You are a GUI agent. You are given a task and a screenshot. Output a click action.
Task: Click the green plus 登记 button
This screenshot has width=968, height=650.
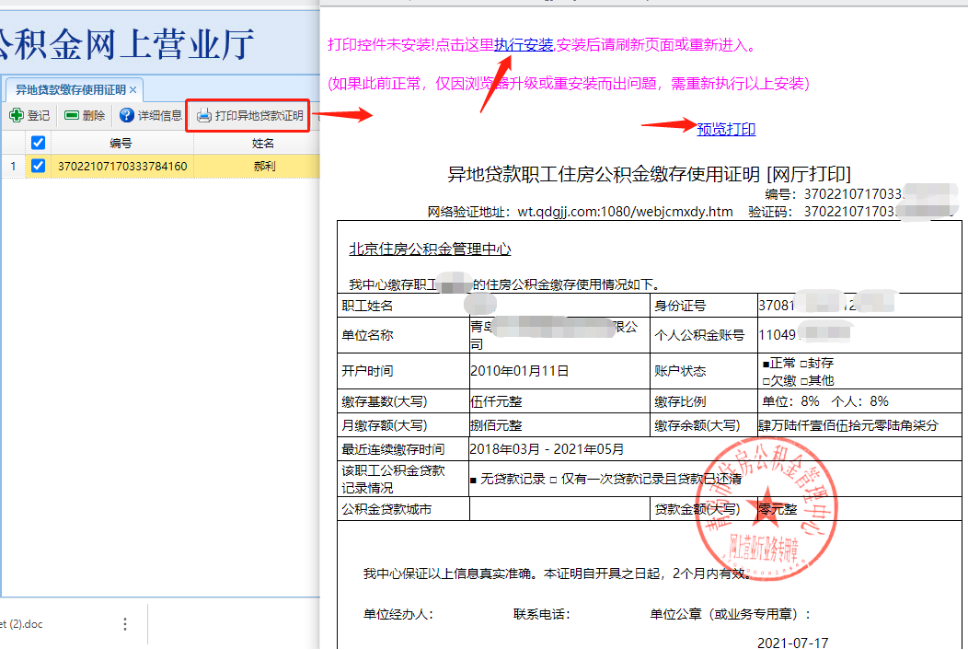point(29,116)
